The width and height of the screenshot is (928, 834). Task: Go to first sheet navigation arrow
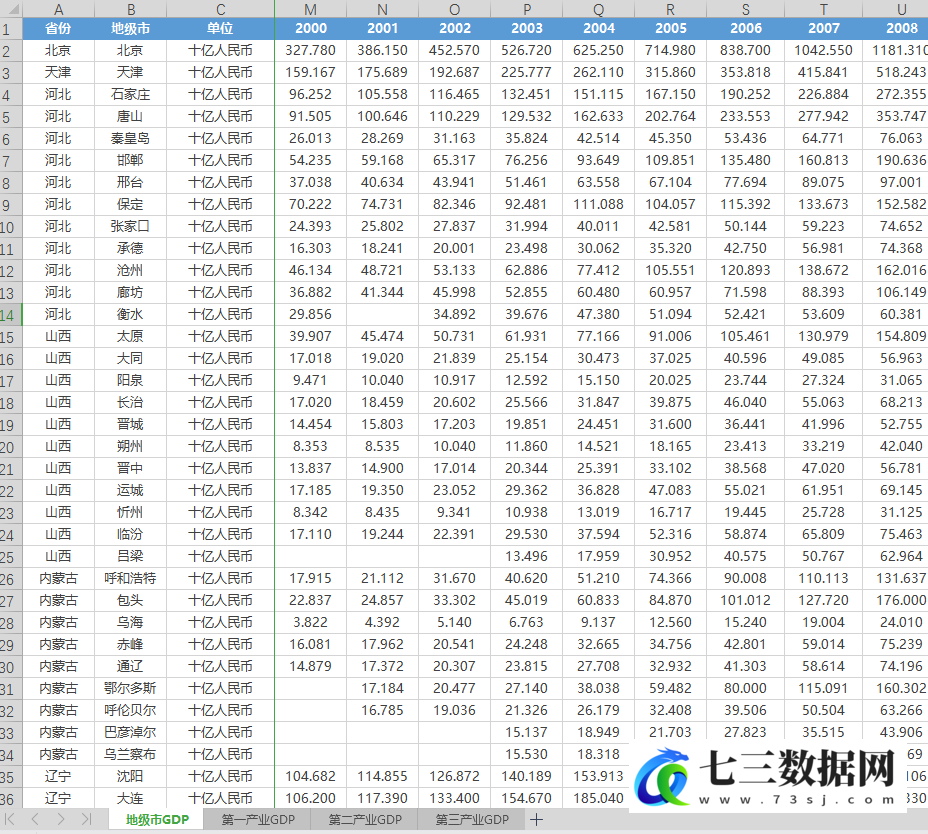(x=9, y=819)
